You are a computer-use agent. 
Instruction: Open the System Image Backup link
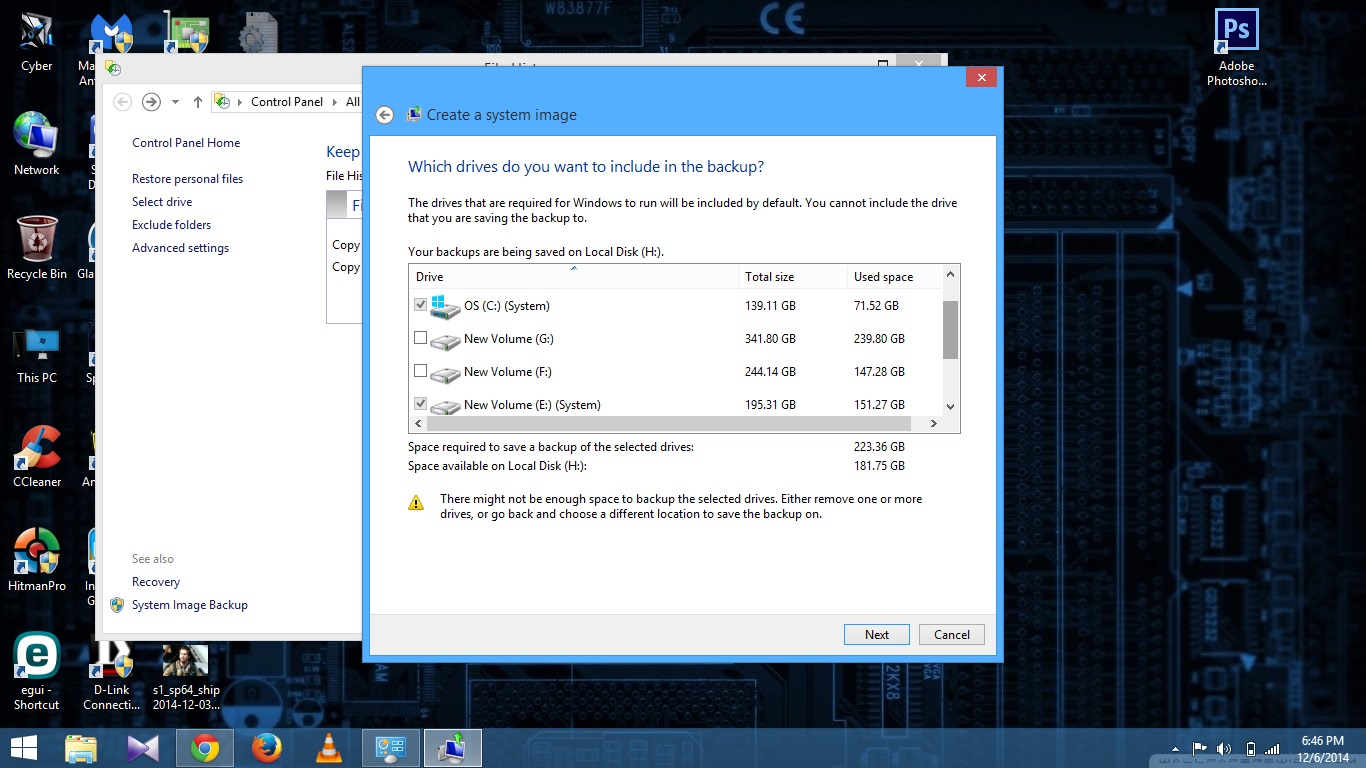coord(190,605)
